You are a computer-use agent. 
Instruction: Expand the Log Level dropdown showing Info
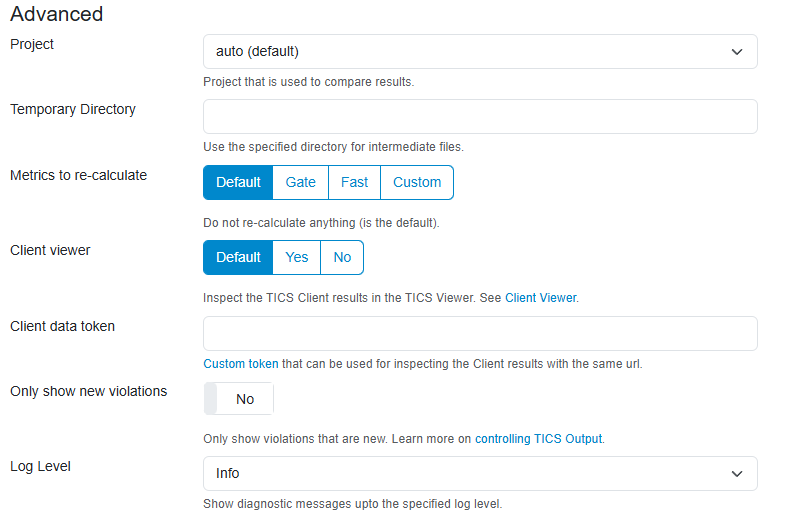(x=470, y=473)
